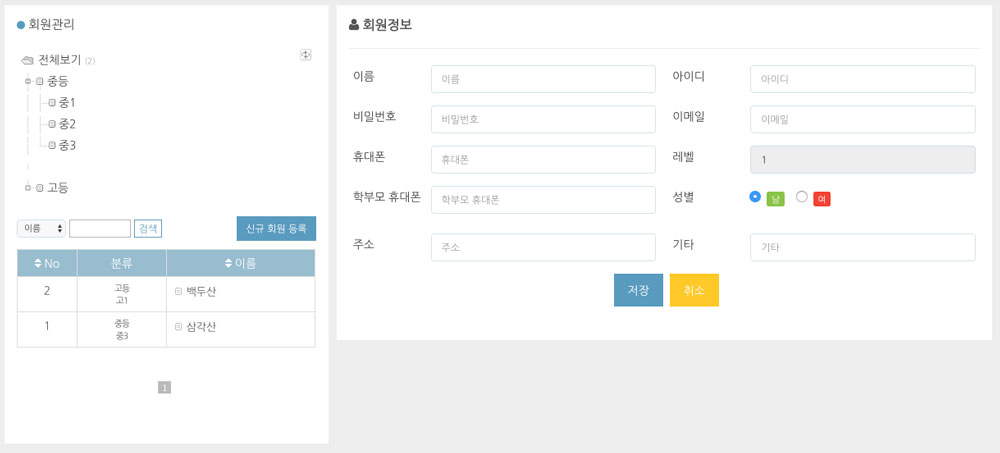Click the folder icon next to 전체보기

27,61
